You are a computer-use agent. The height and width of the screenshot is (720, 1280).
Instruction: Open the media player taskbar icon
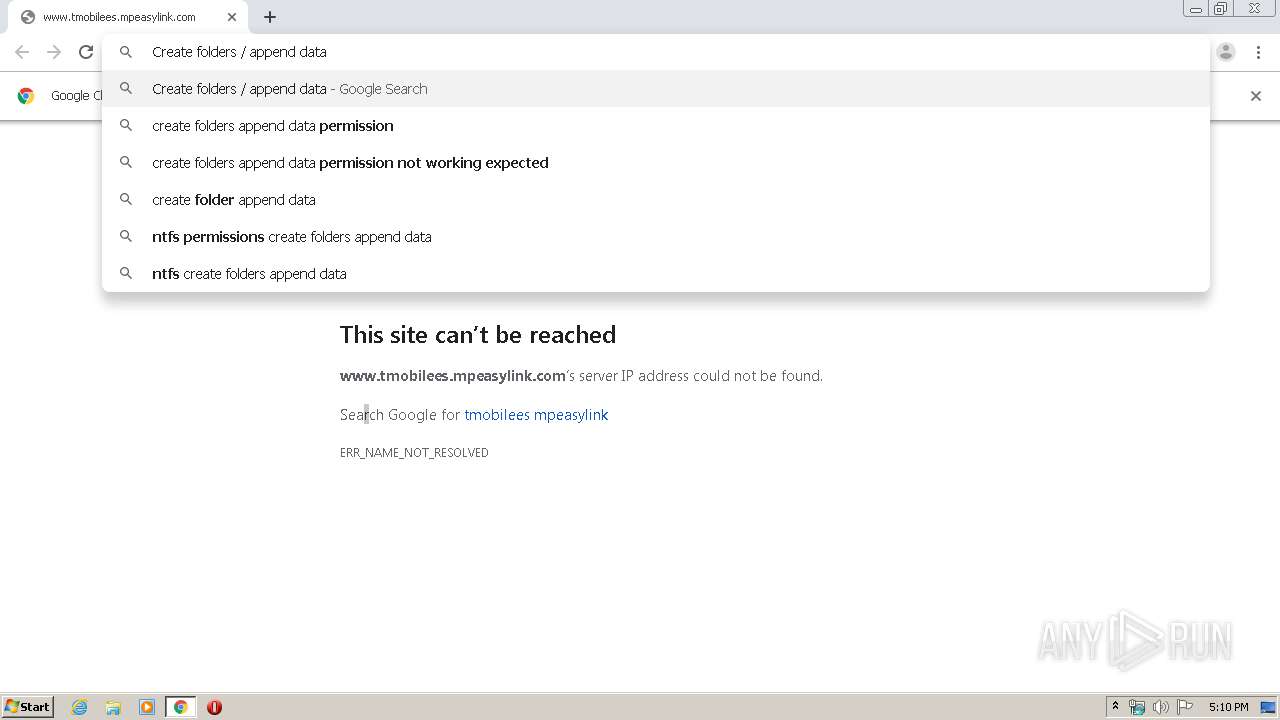tap(147, 707)
